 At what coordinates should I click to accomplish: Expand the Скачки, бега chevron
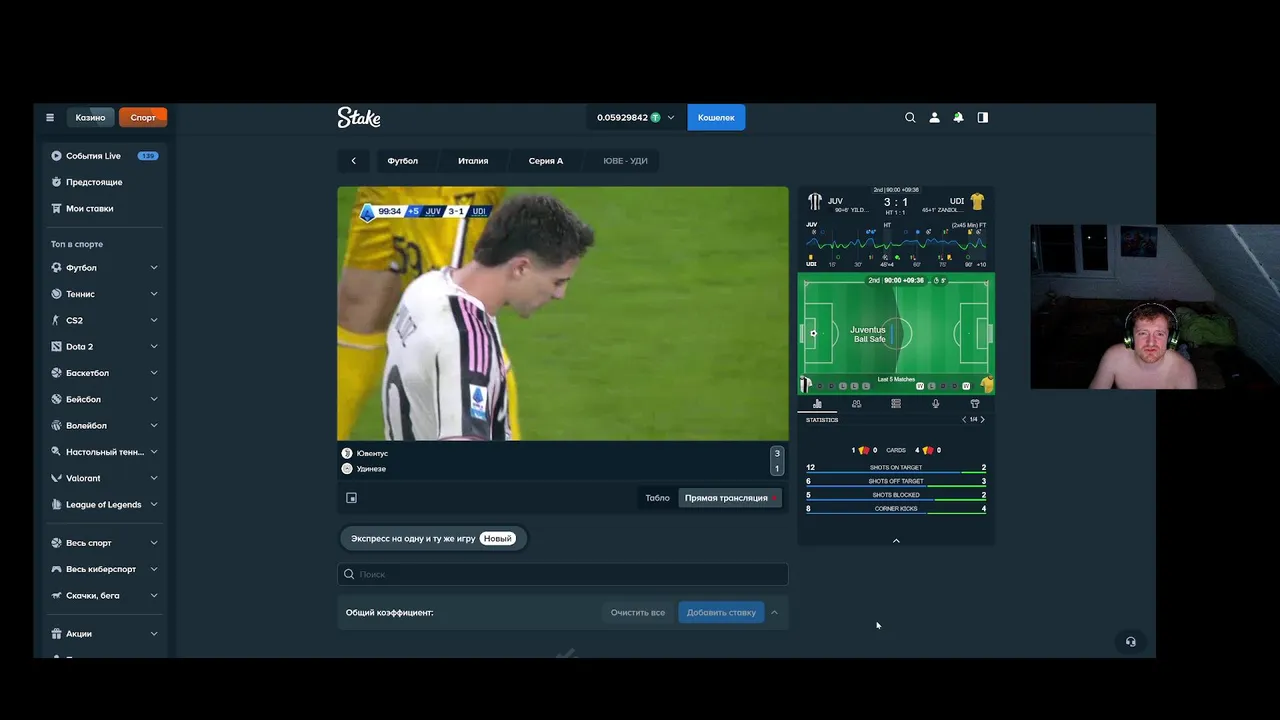pos(154,596)
